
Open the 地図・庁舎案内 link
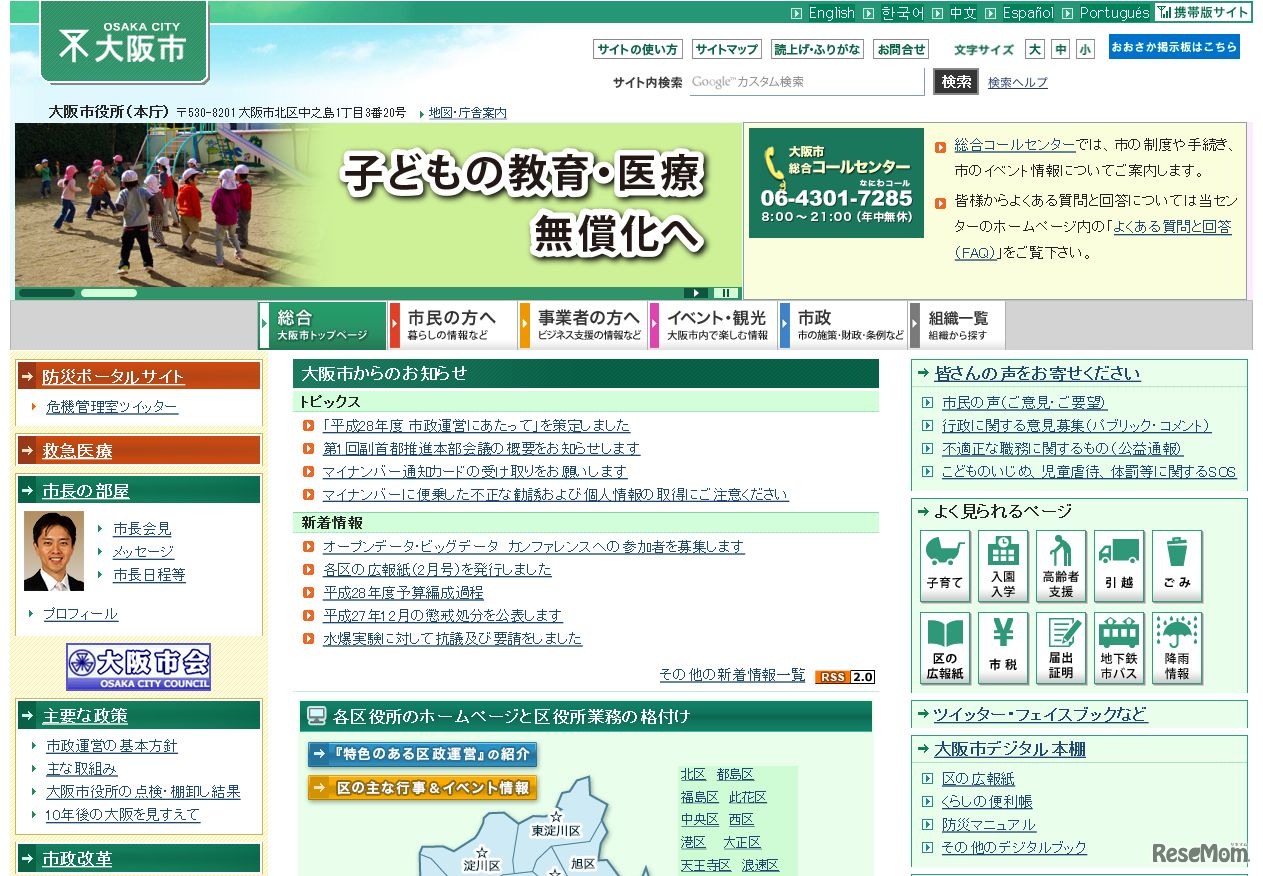pyautogui.click(x=467, y=113)
